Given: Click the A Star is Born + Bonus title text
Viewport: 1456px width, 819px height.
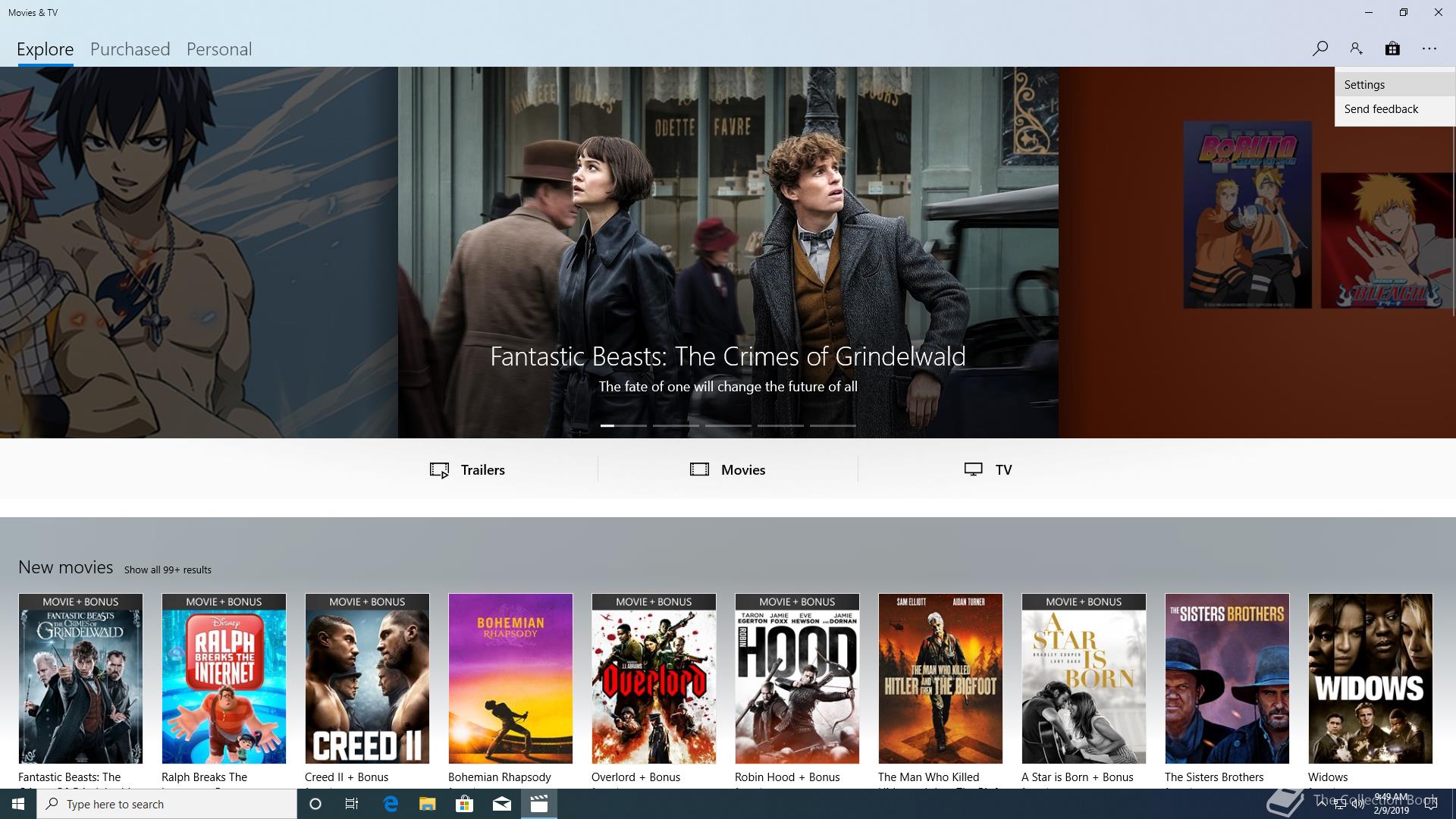Looking at the screenshot, I should point(1078,777).
